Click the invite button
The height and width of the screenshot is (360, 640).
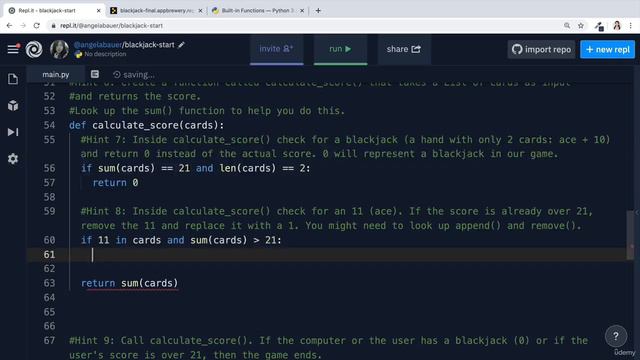(276, 49)
